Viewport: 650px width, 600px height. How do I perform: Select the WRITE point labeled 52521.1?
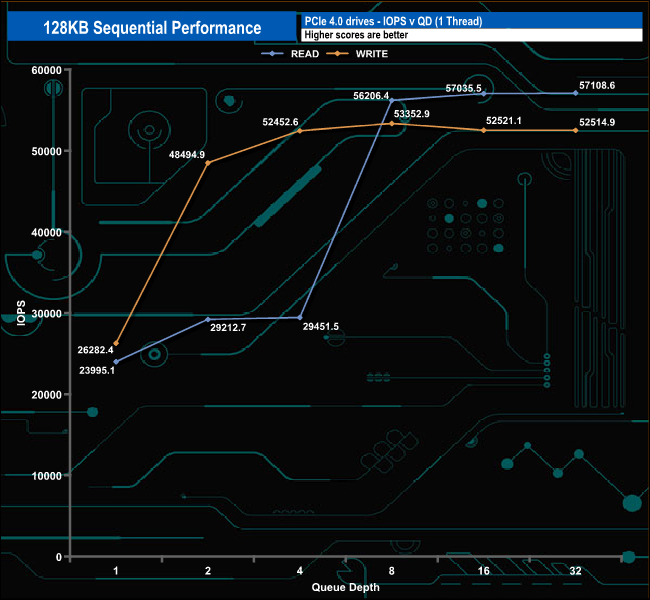[x=484, y=130]
